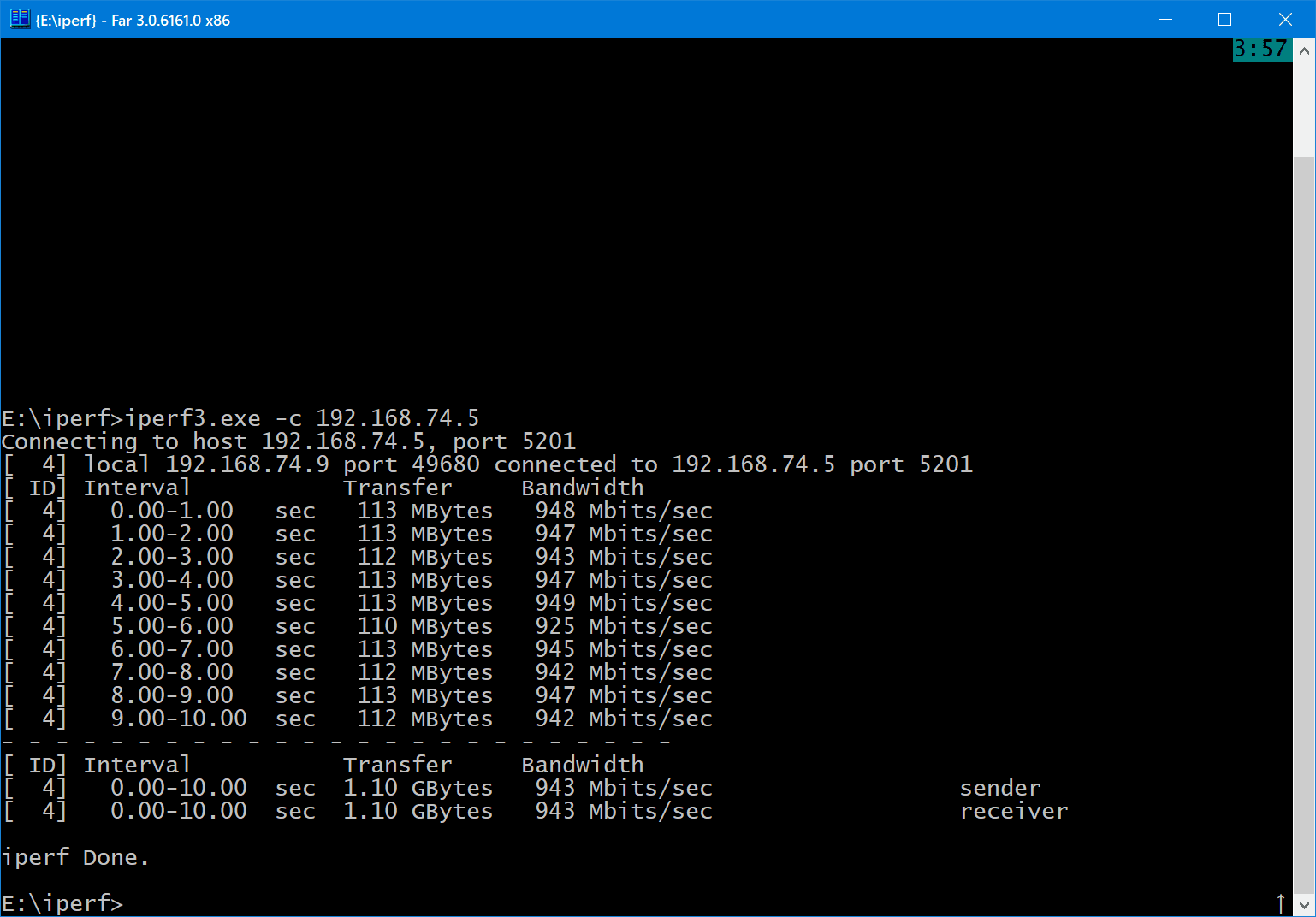Click the '949 Mbits/sec' value

624,603
